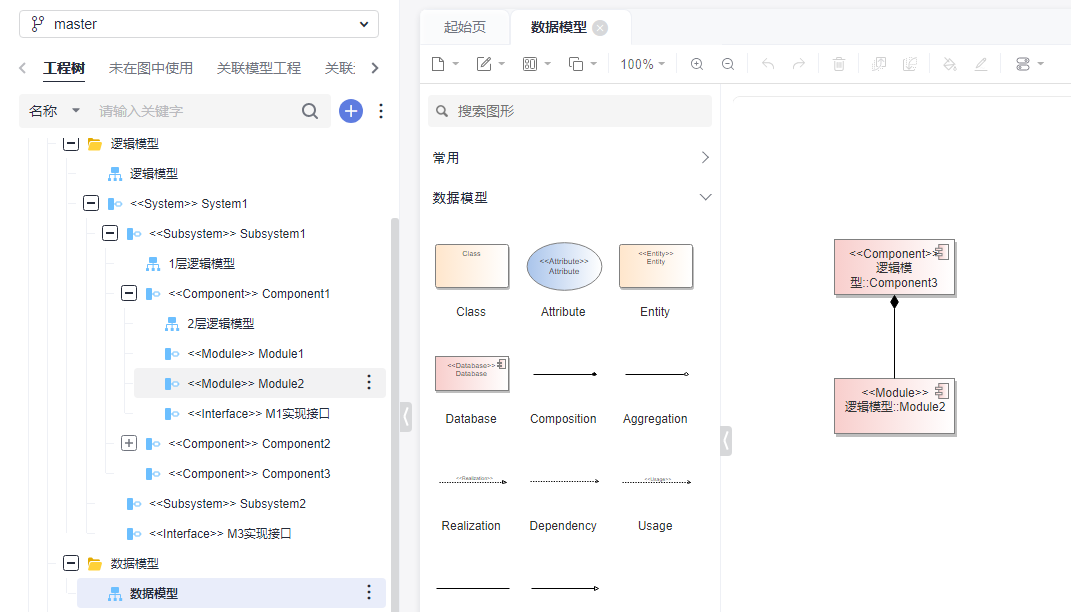Viewport: 1071px width, 612px height.
Task: Click the redo arrow
Action: coord(798,64)
